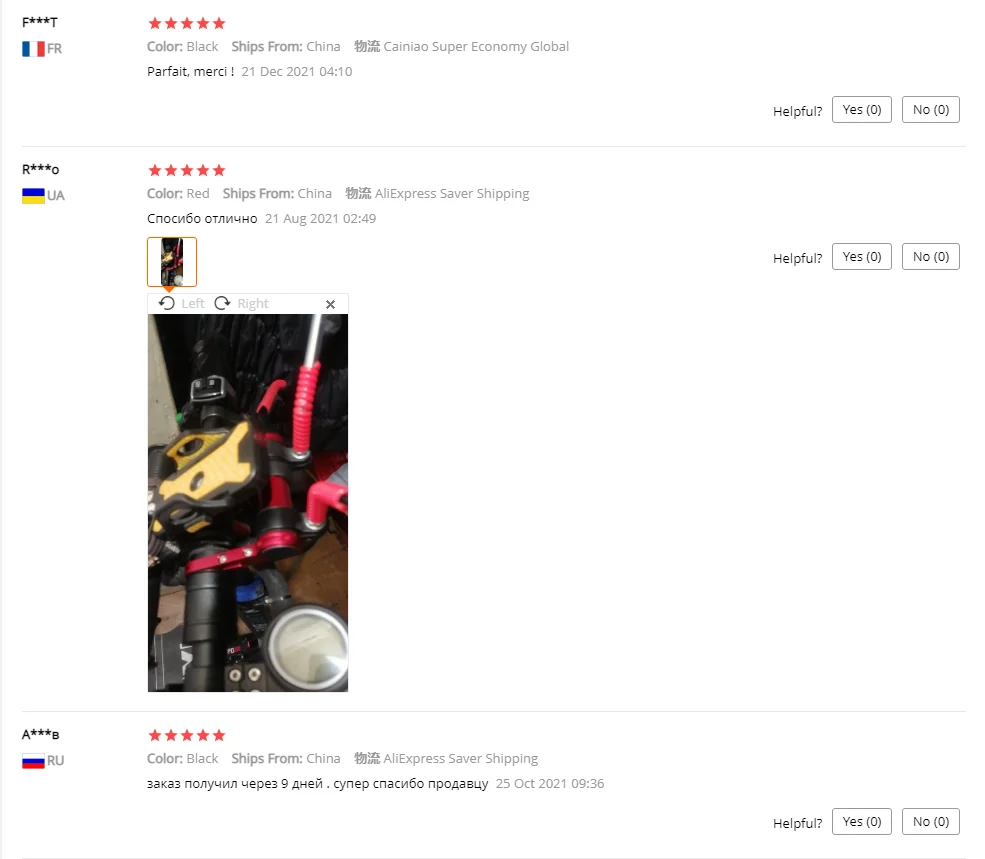Click the Russia flag icon
The width and height of the screenshot is (985, 859).
coord(33,761)
